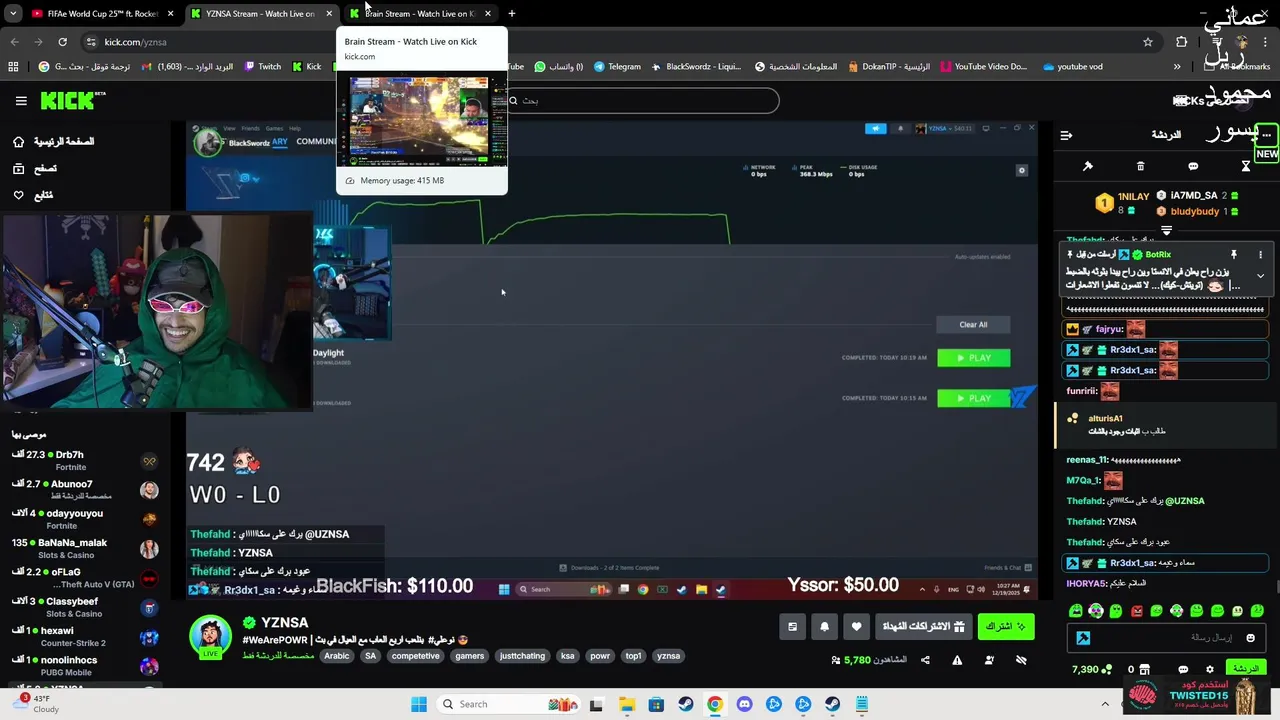Click the heart follow button below the video
Screen dimensions: 1280x720
point(856,626)
